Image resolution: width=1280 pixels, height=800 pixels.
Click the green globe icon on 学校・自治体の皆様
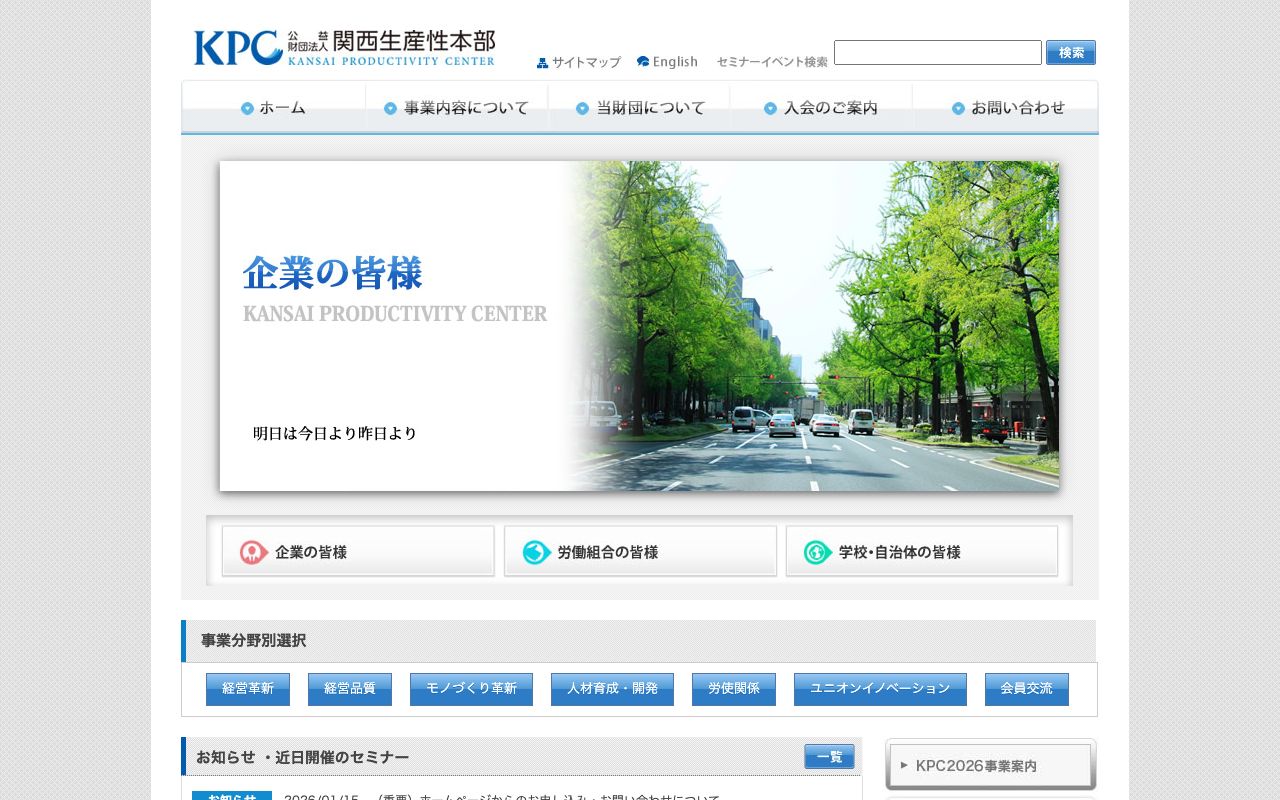pos(816,551)
